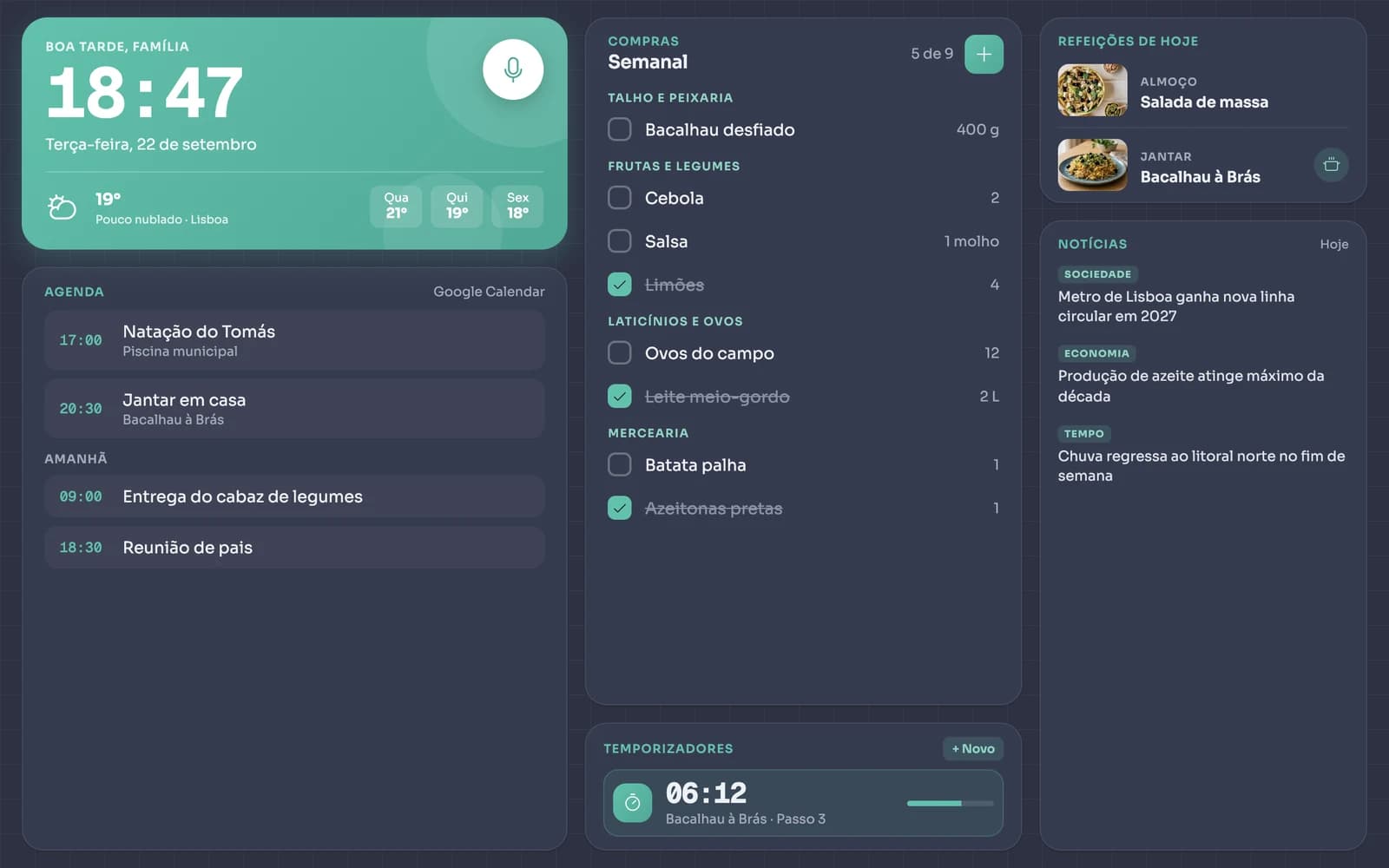Click the Google Calendar label
Viewport: 1389px width, 868px height.
[x=489, y=292]
